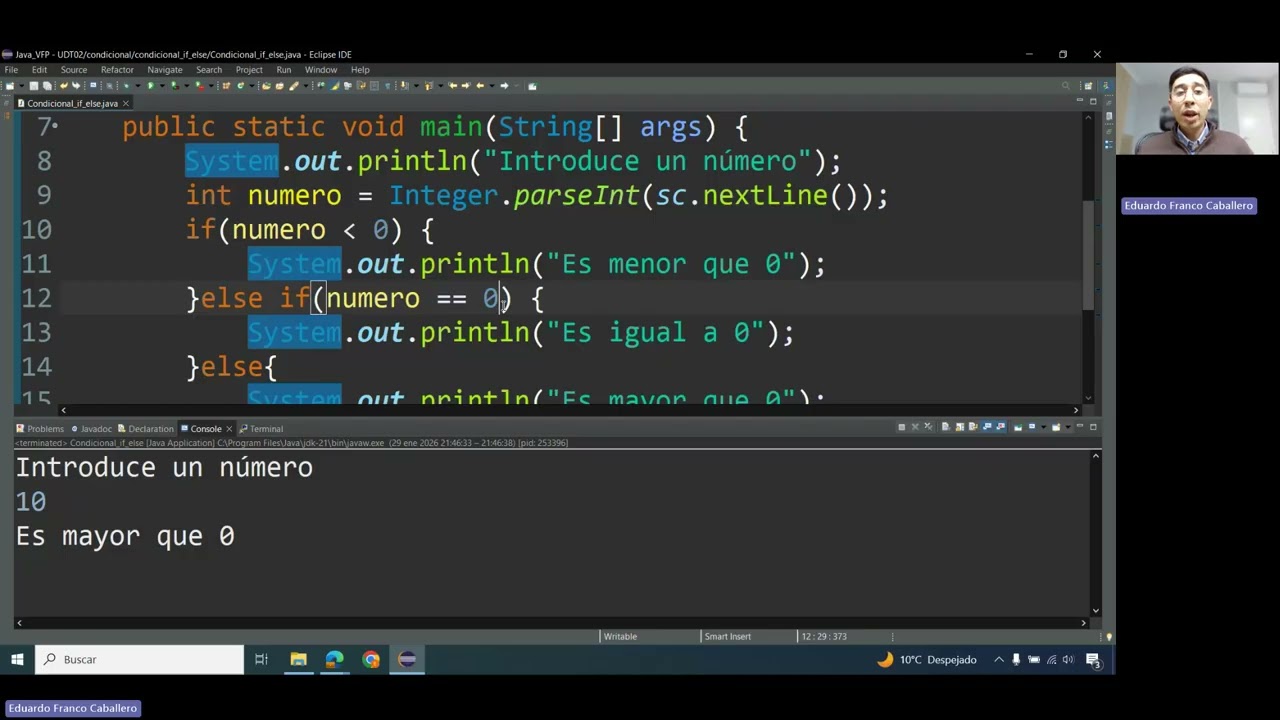Click the Smart Insert status bar entry
This screenshot has height=720, width=1280.
point(727,636)
